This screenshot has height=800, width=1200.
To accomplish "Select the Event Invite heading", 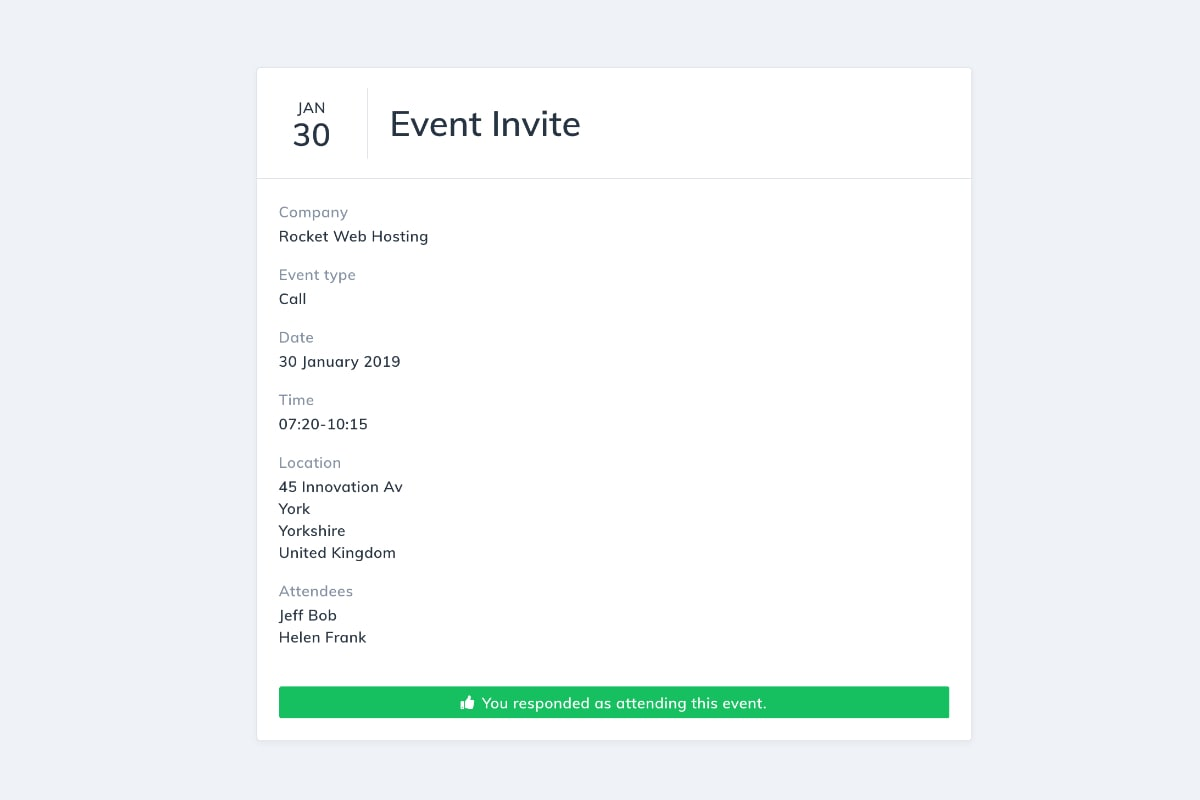I will pos(485,124).
